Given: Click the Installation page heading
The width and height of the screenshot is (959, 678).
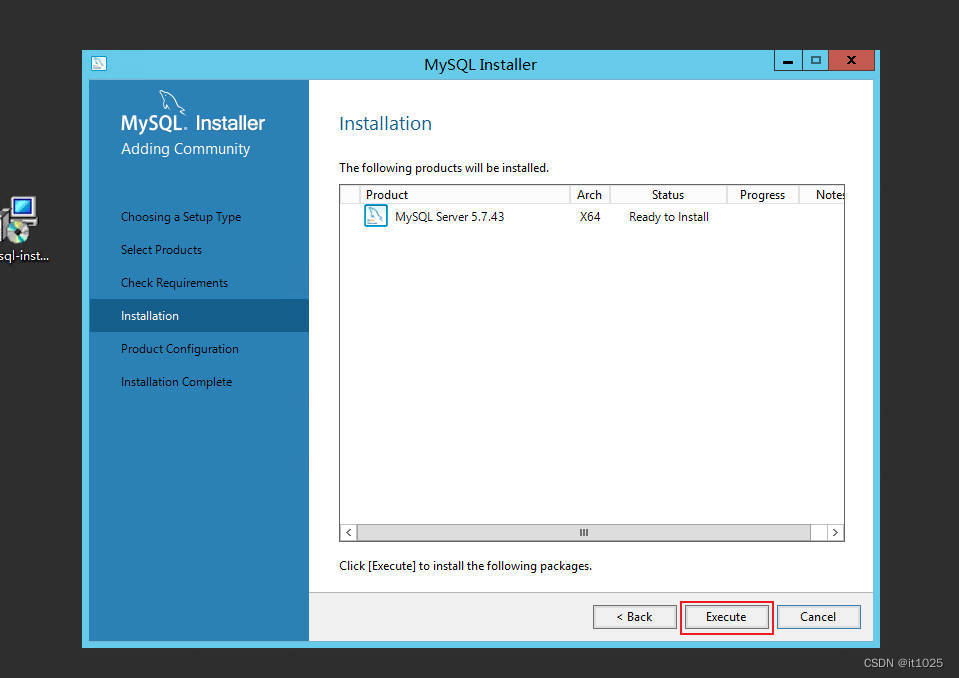Looking at the screenshot, I should click(x=385, y=123).
